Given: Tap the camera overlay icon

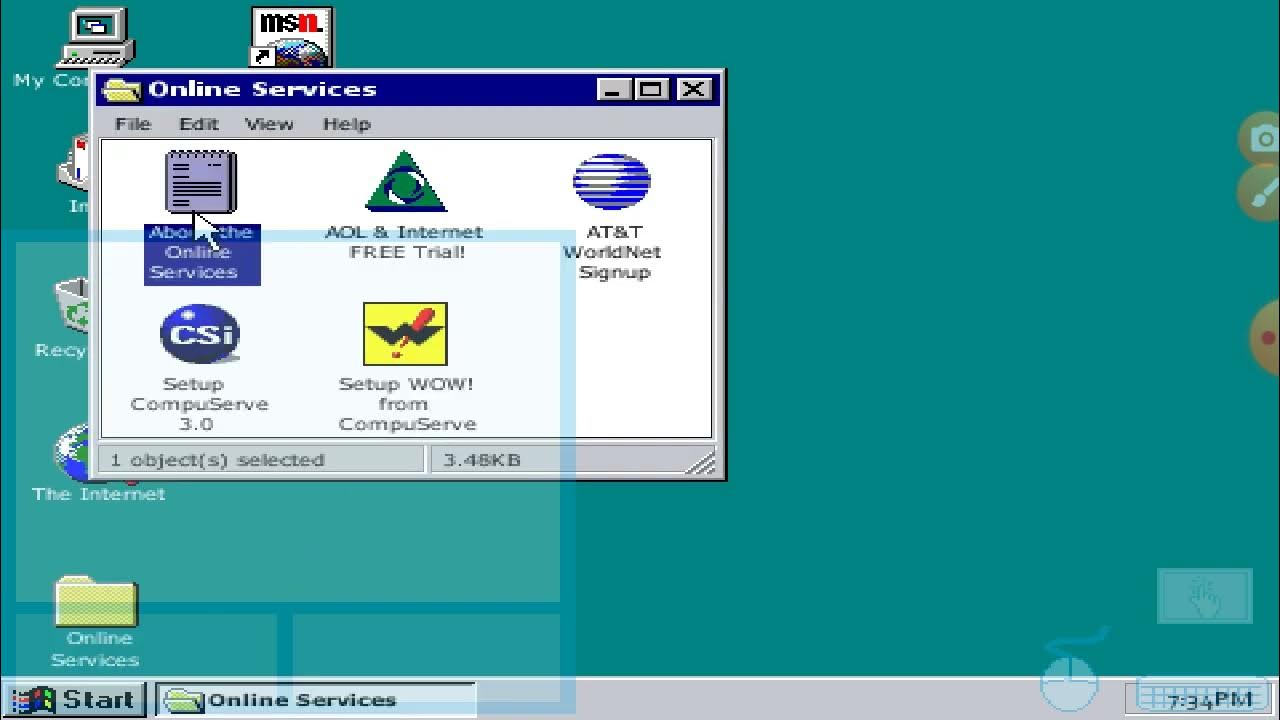Looking at the screenshot, I should tap(1263, 139).
